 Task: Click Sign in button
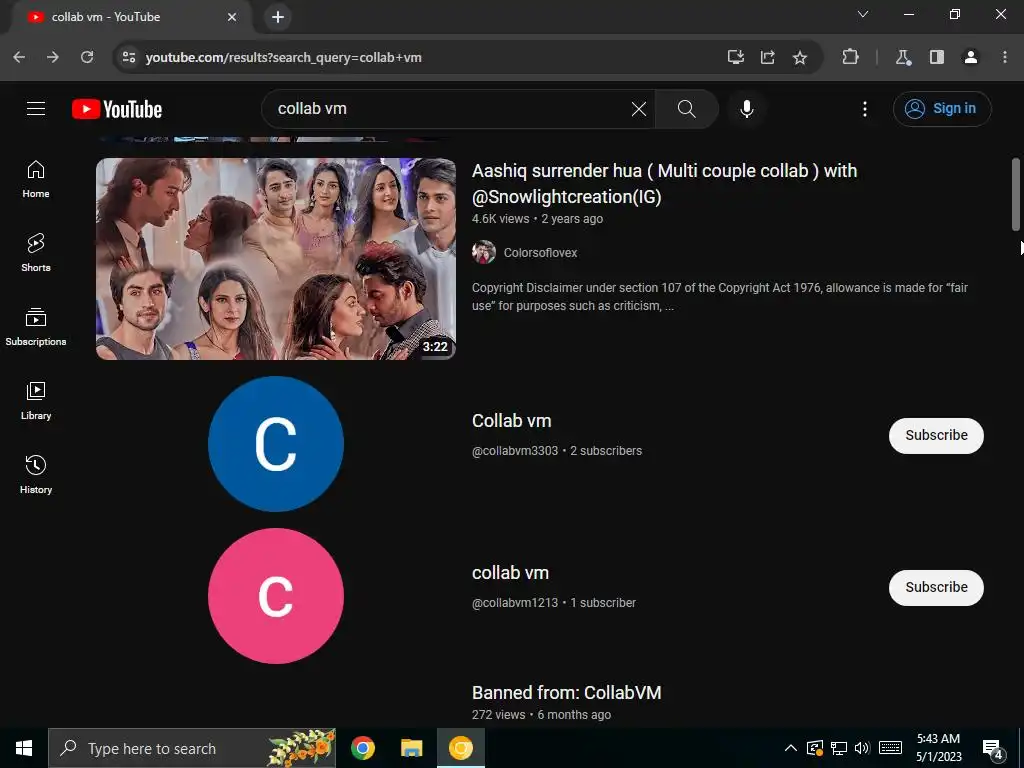(942, 109)
